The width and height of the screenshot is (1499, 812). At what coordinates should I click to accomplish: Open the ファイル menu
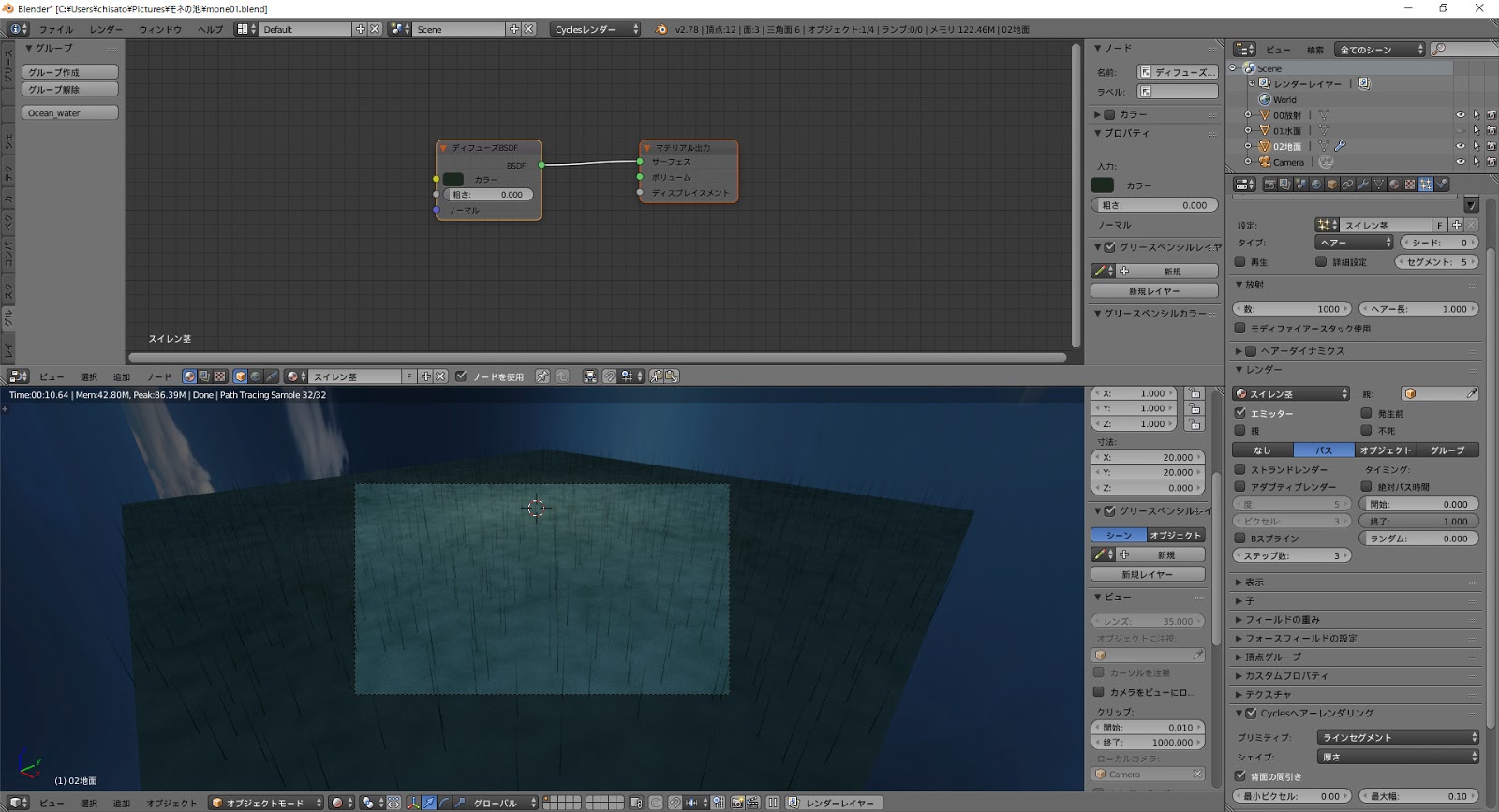pos(56,29)
